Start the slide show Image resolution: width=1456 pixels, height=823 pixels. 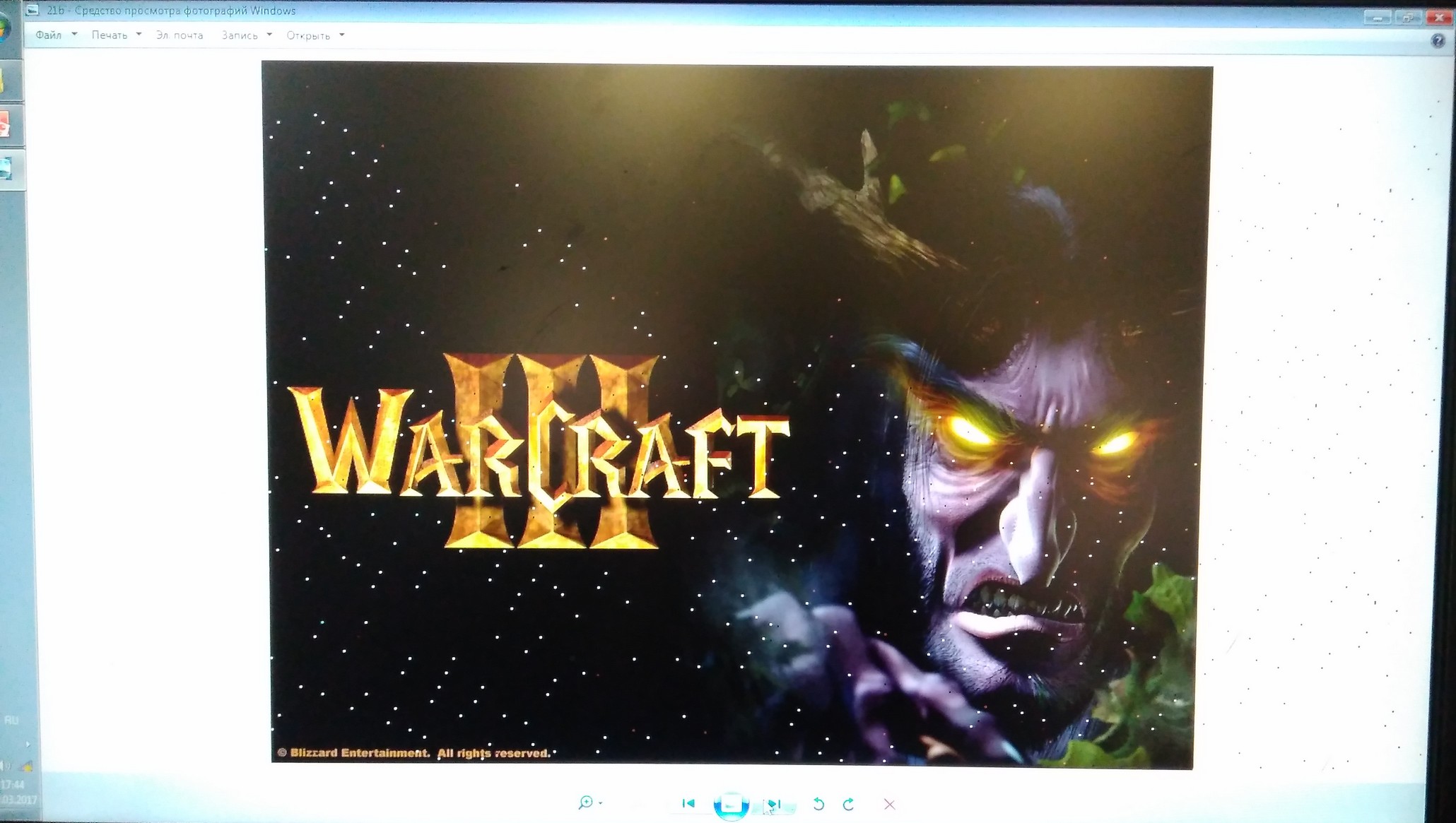click(x=731, y=805)
